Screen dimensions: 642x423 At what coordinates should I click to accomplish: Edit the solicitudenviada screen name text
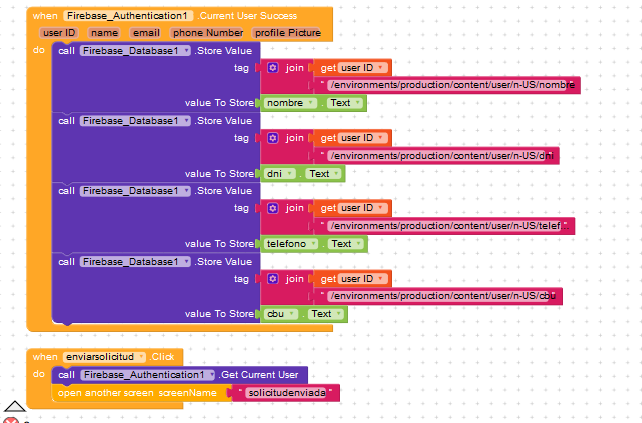287,393
